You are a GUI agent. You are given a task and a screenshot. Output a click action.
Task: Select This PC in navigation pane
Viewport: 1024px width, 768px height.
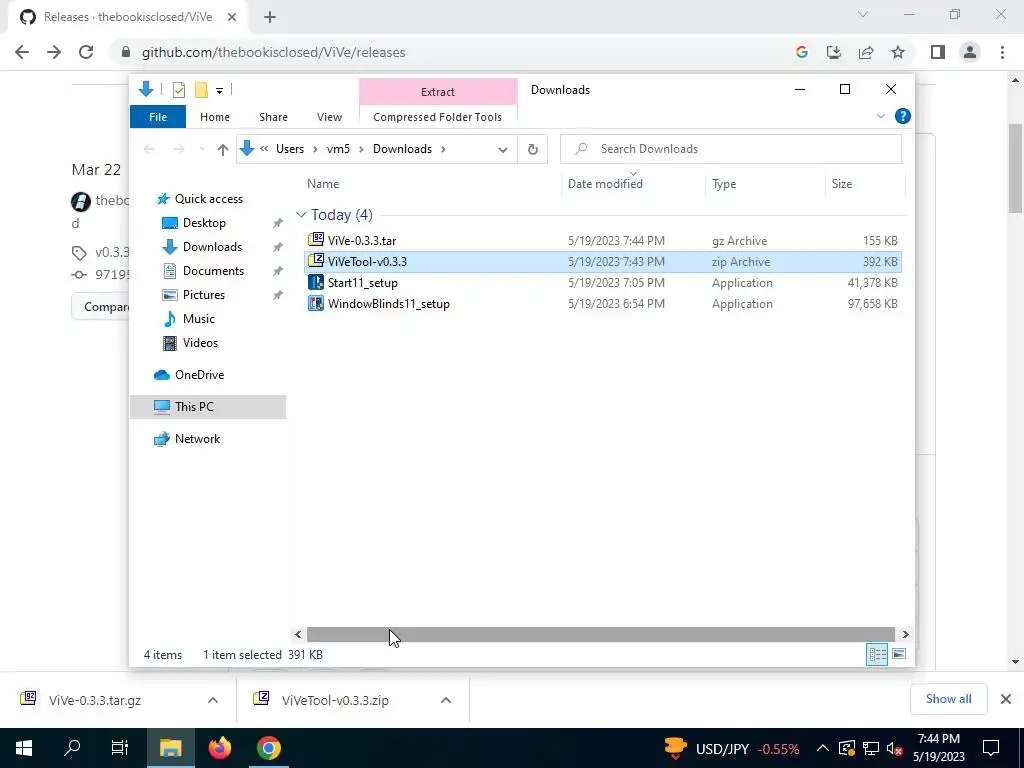pos(194,407)
